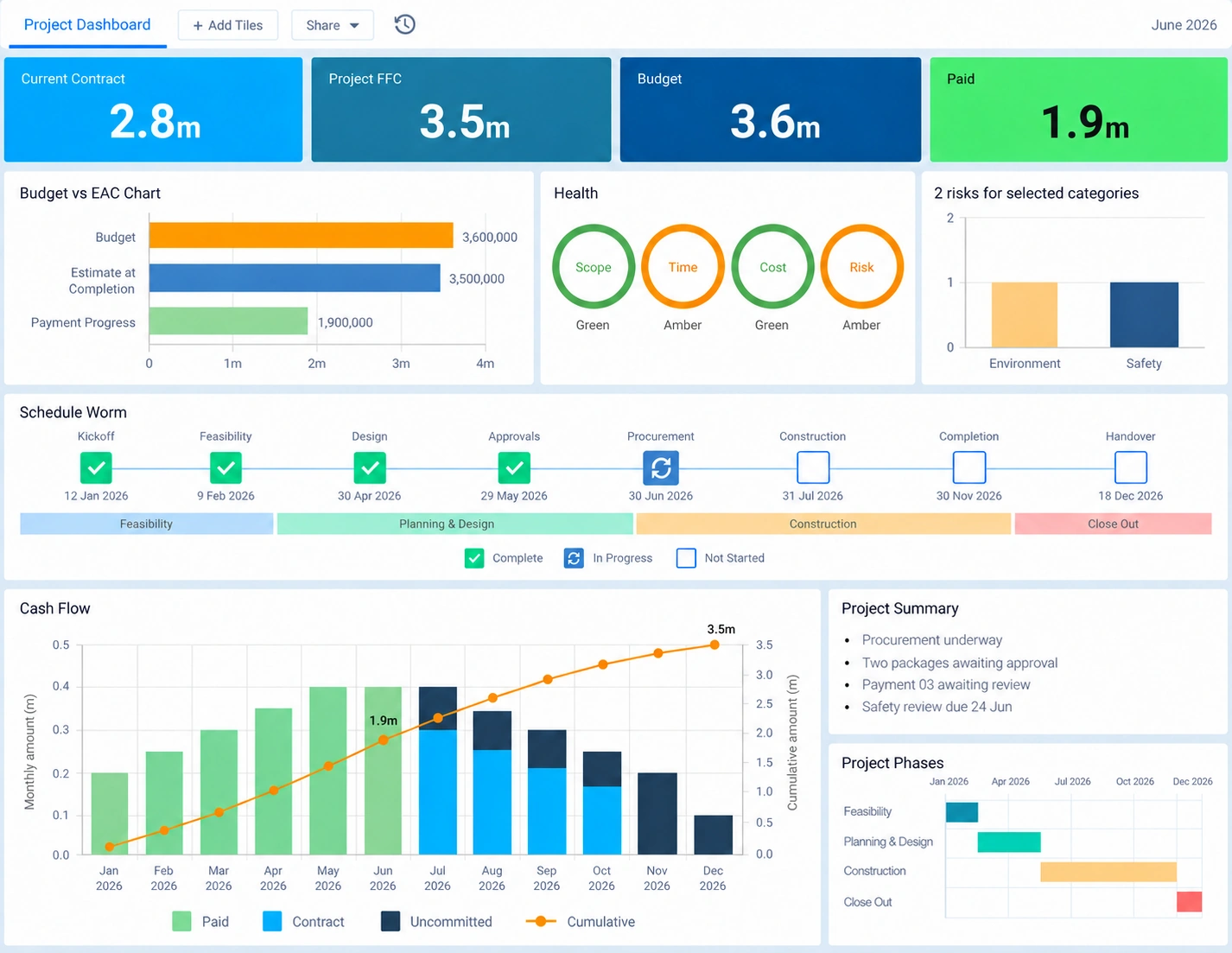Toggle the Kickoff milestone checkbox

pos(97,468)
